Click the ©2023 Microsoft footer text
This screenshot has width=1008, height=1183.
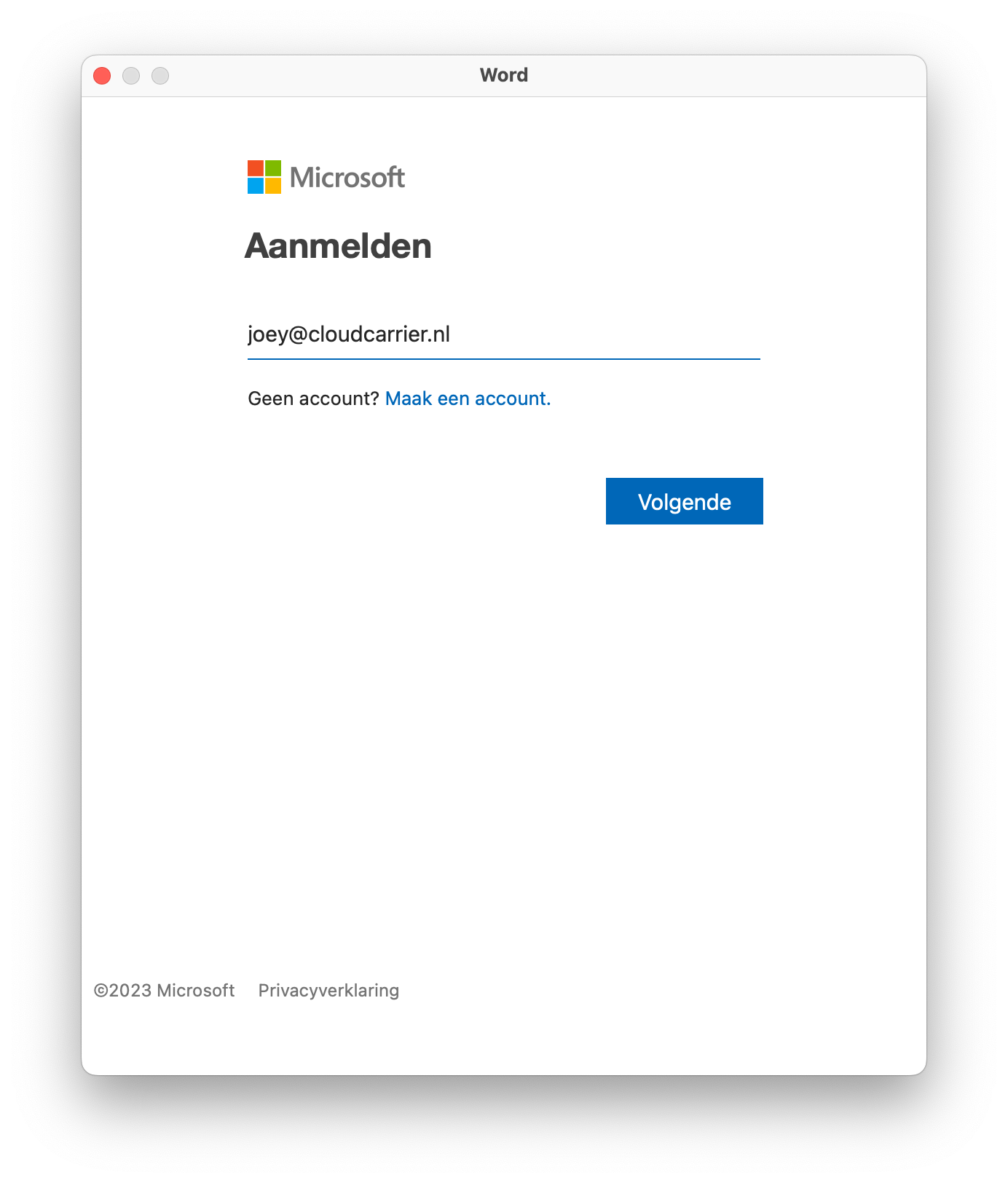pyautogui.click(x=164, y=991)
